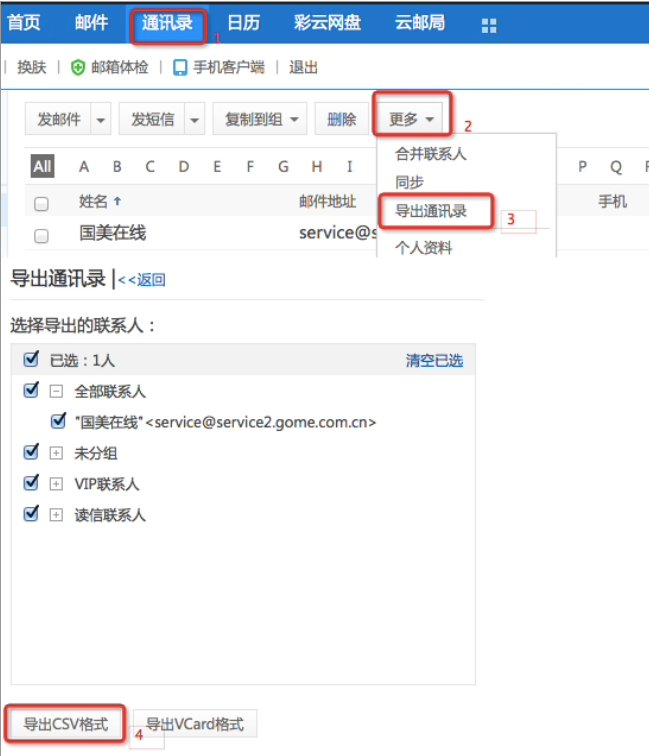649x756 pixels.
Task: Uncheck the VIP联系人 group checkbox
Action: tap(30, 484)
